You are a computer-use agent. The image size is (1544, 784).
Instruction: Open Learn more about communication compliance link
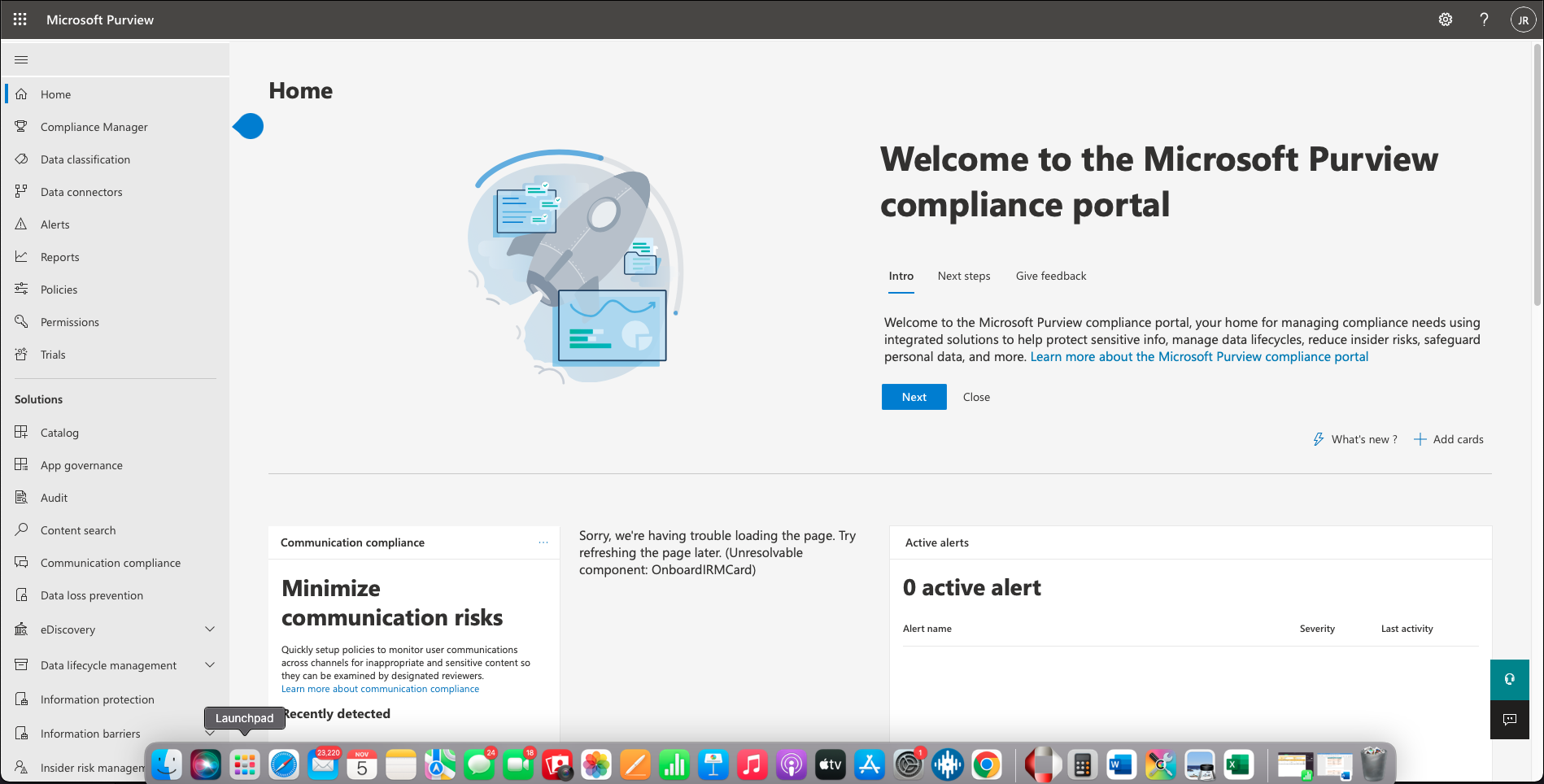coord(380,689)
